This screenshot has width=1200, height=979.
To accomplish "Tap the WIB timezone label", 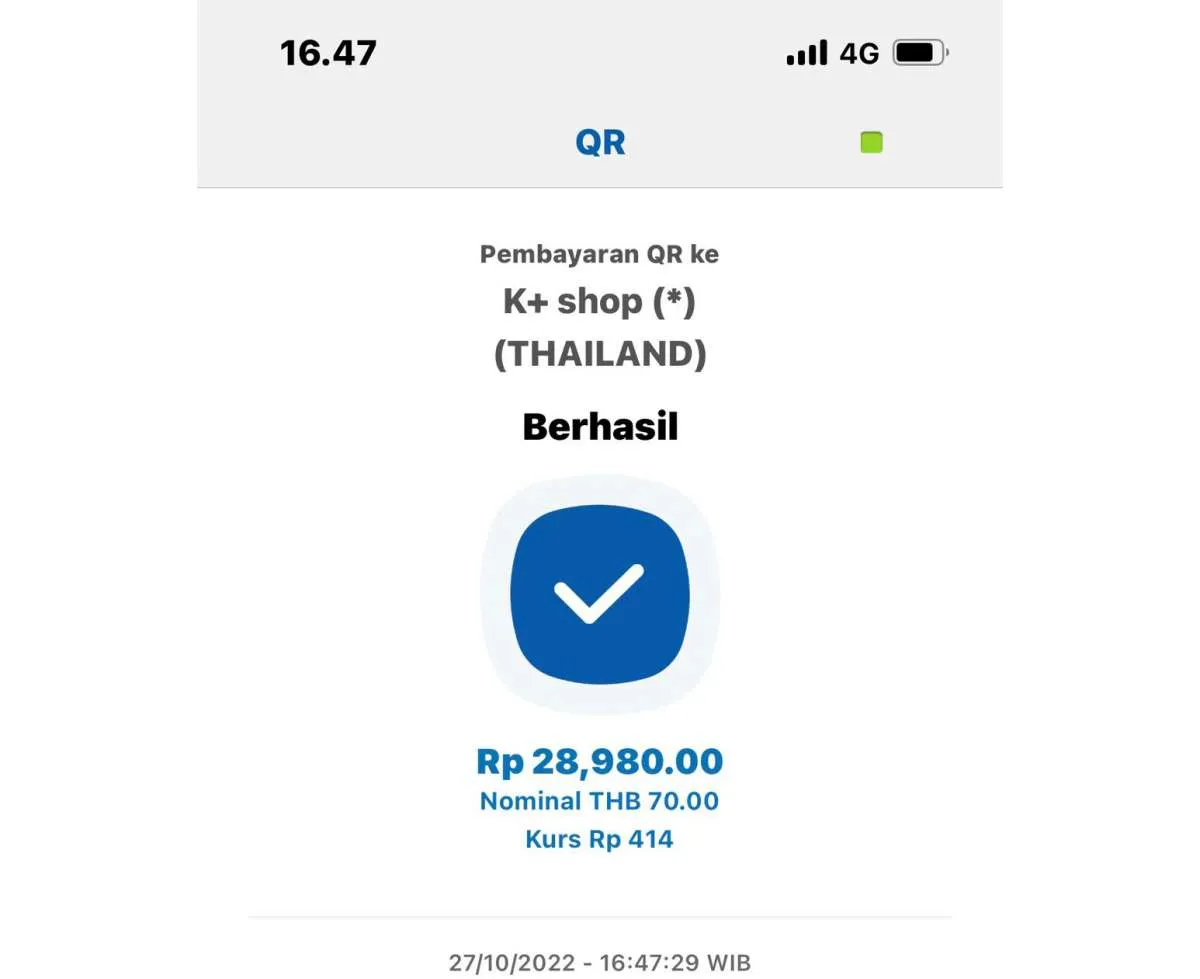I will [729, 963].
